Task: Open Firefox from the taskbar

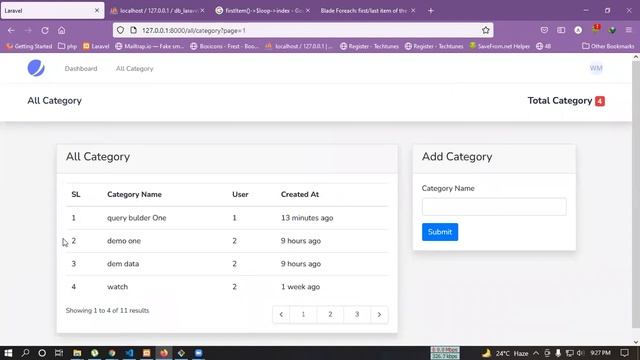Action: pos(164,353)
